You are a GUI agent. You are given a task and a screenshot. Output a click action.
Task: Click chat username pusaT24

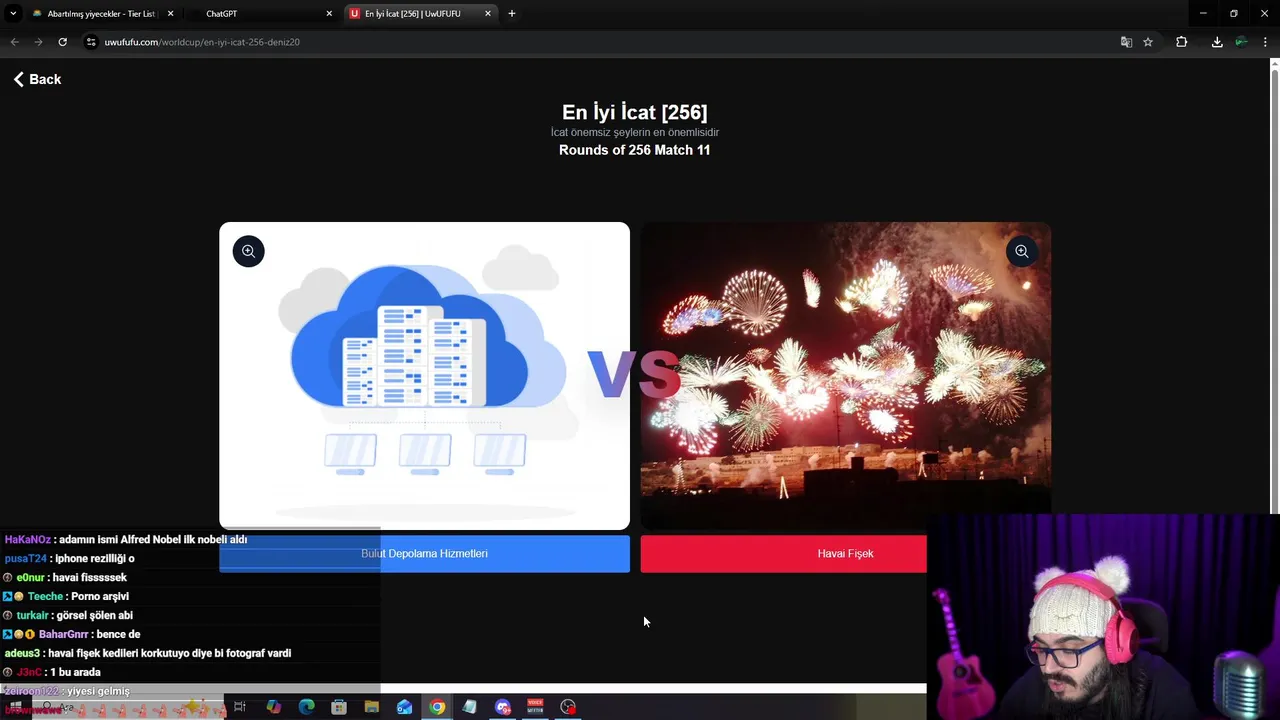click(x=25, y=559)
